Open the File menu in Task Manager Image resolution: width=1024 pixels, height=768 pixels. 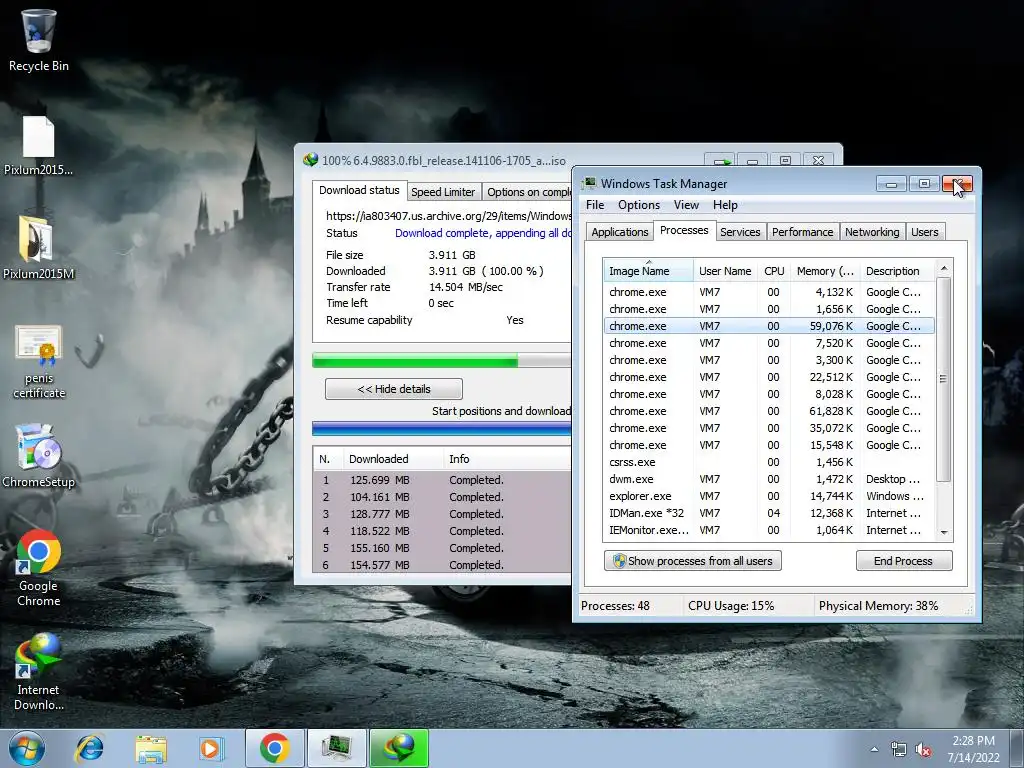(x=595, y=205)
